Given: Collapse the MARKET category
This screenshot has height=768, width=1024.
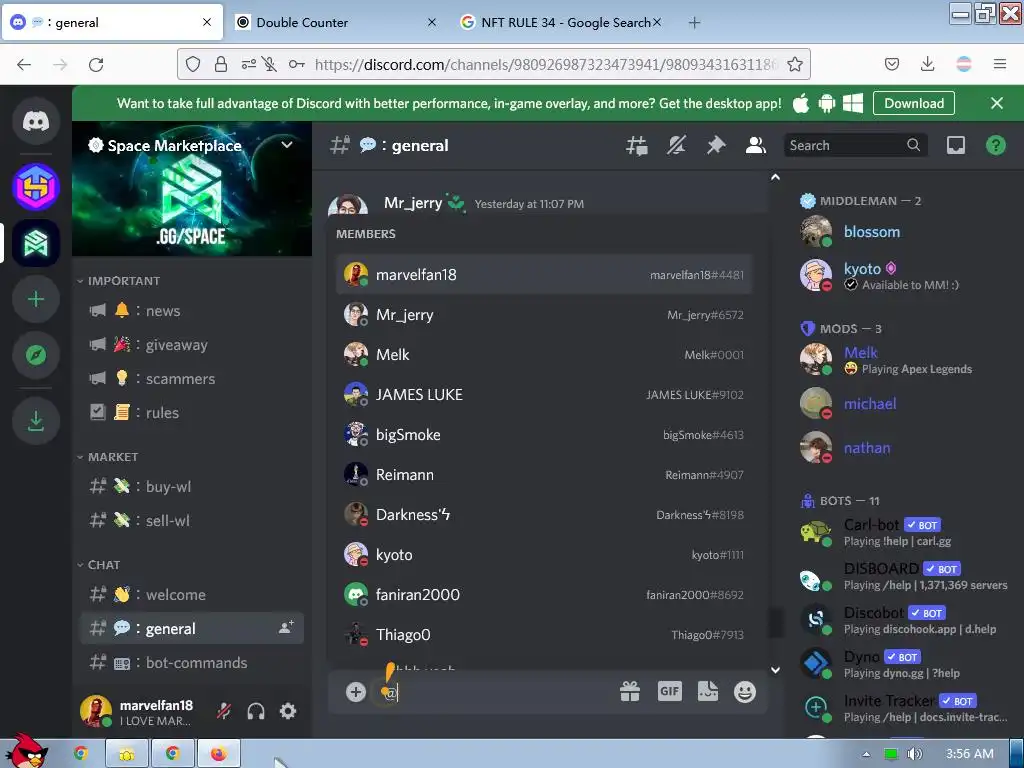Looking at the screenshot, I should 108,457.
